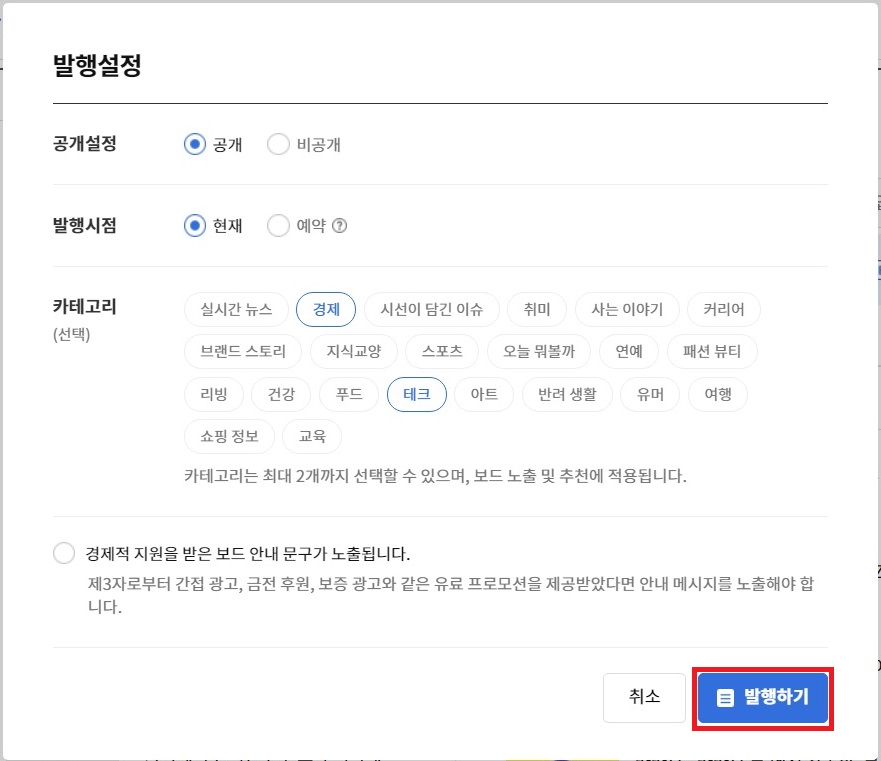Screen dimensions: 881x761
Task: Pick the 반려 생활 category
Action: point(567,394)
